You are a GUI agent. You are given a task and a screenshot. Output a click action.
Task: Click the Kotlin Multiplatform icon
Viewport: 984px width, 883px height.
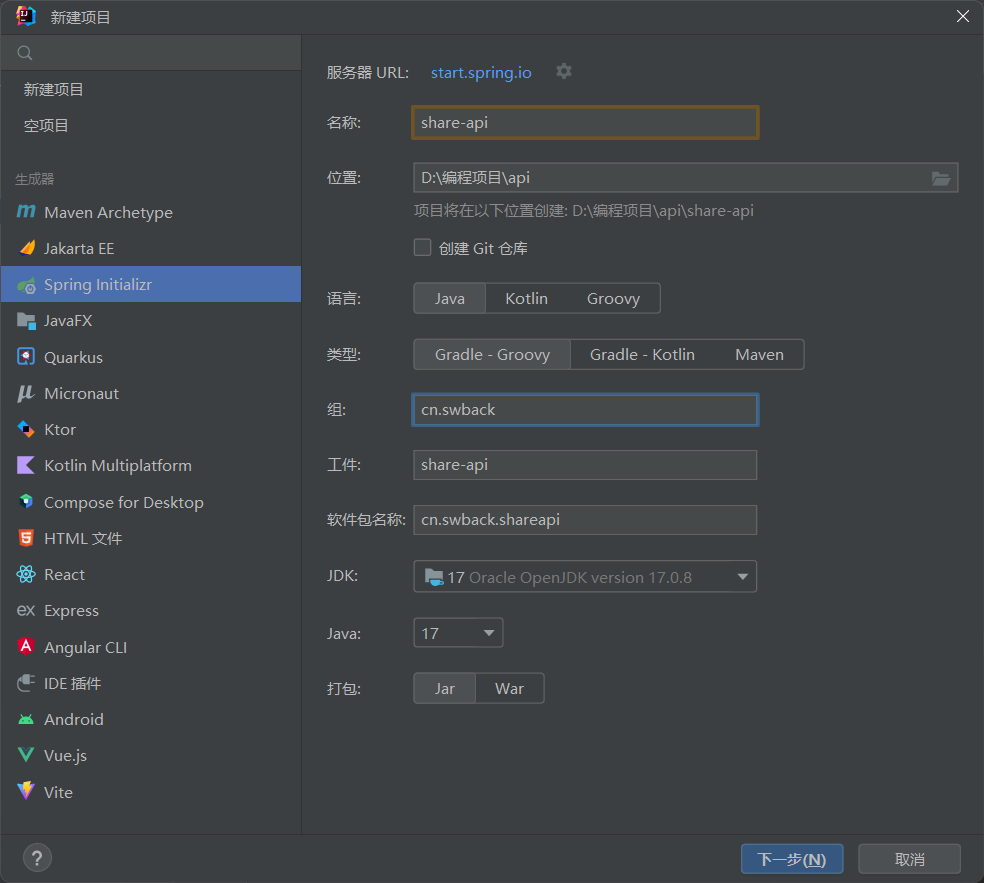tap(26, 465)
